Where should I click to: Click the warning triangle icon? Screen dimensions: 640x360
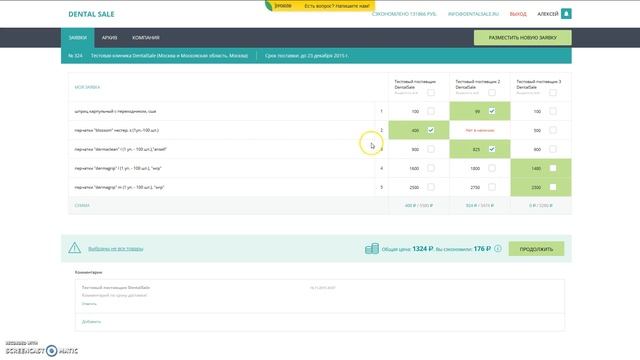point(74,248)
